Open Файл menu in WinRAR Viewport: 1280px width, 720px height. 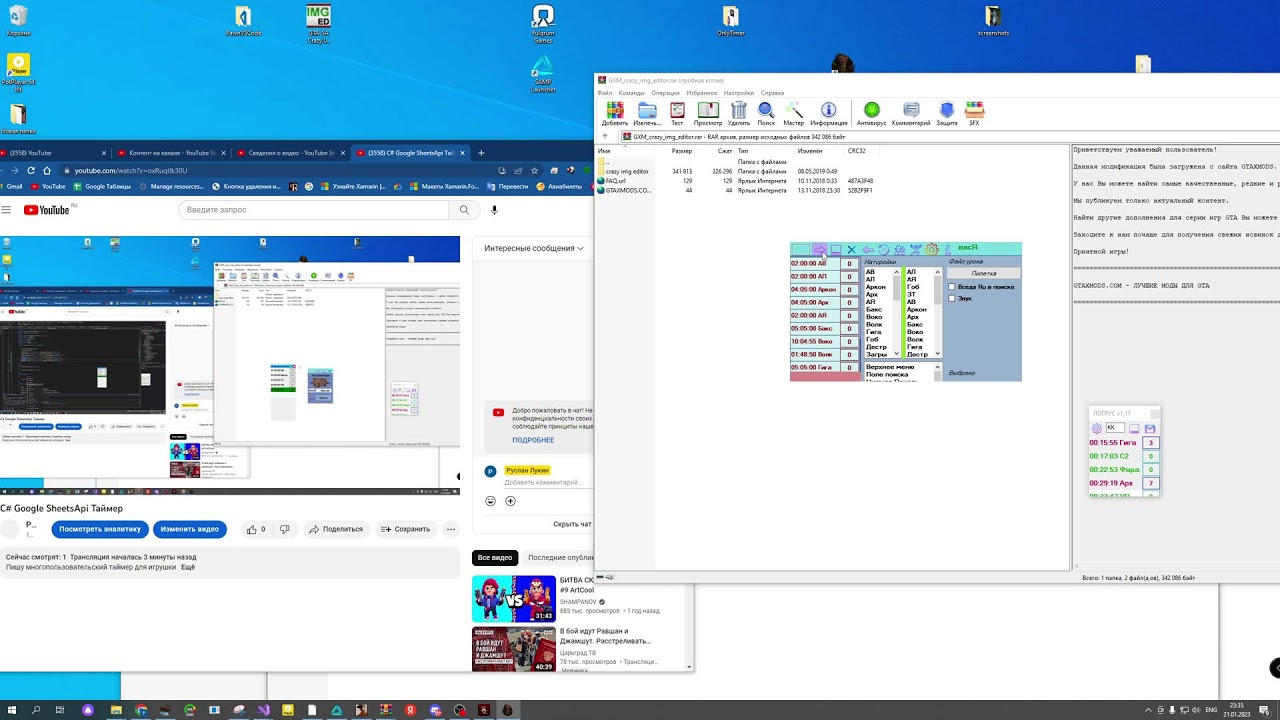[x=605, y=93]
